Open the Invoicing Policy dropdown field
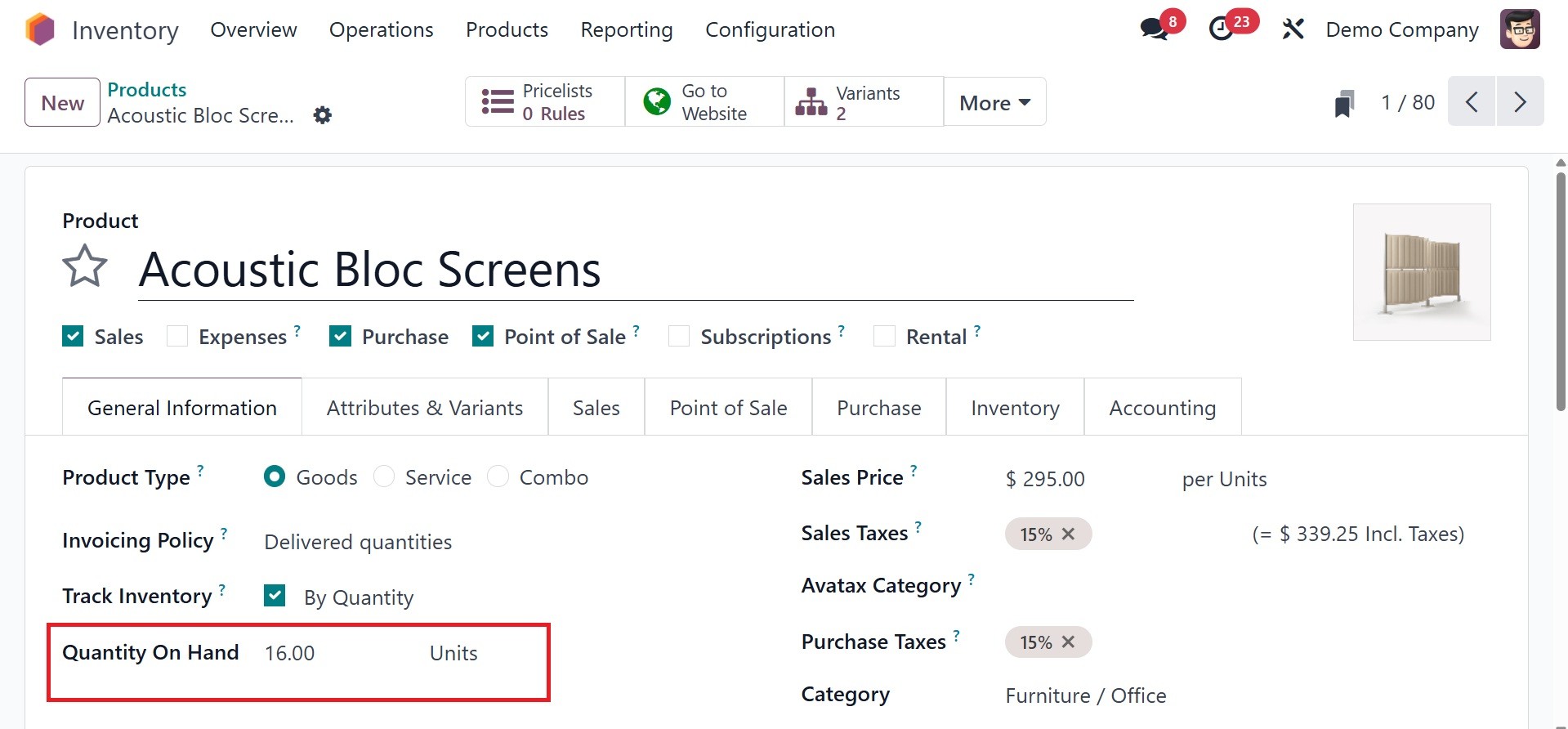 point(358,542)
